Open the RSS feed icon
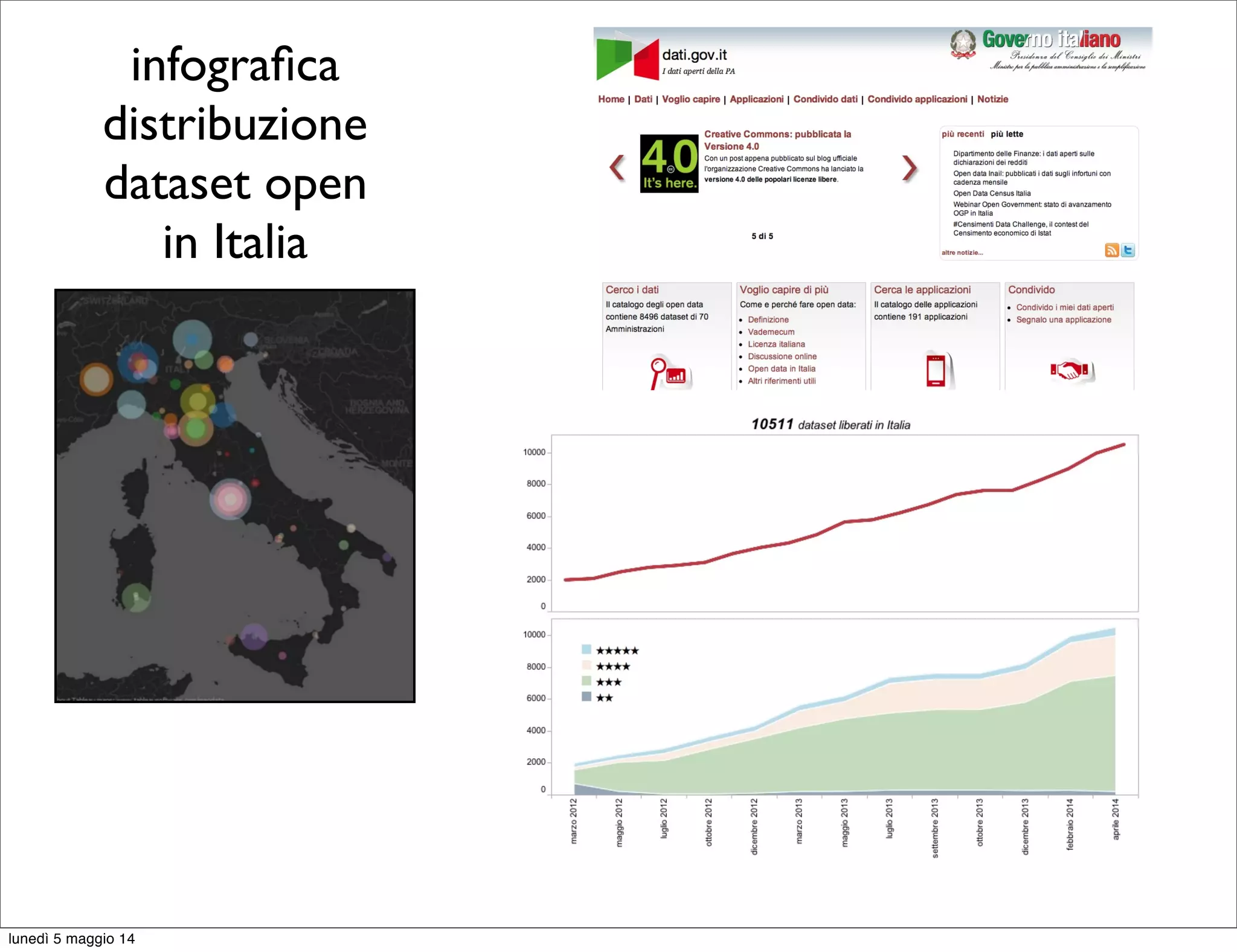This screenshot has width=1237, height=952. [1111, 250]
